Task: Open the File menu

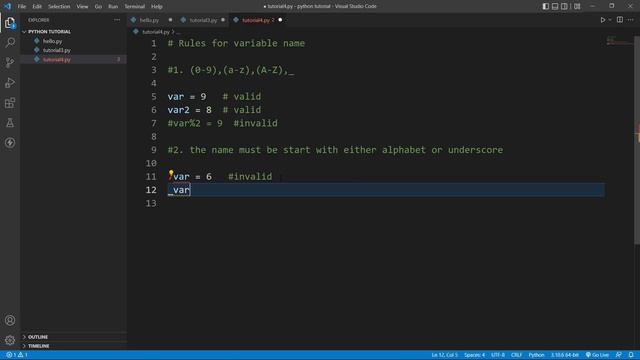Action: coord(22,6)
